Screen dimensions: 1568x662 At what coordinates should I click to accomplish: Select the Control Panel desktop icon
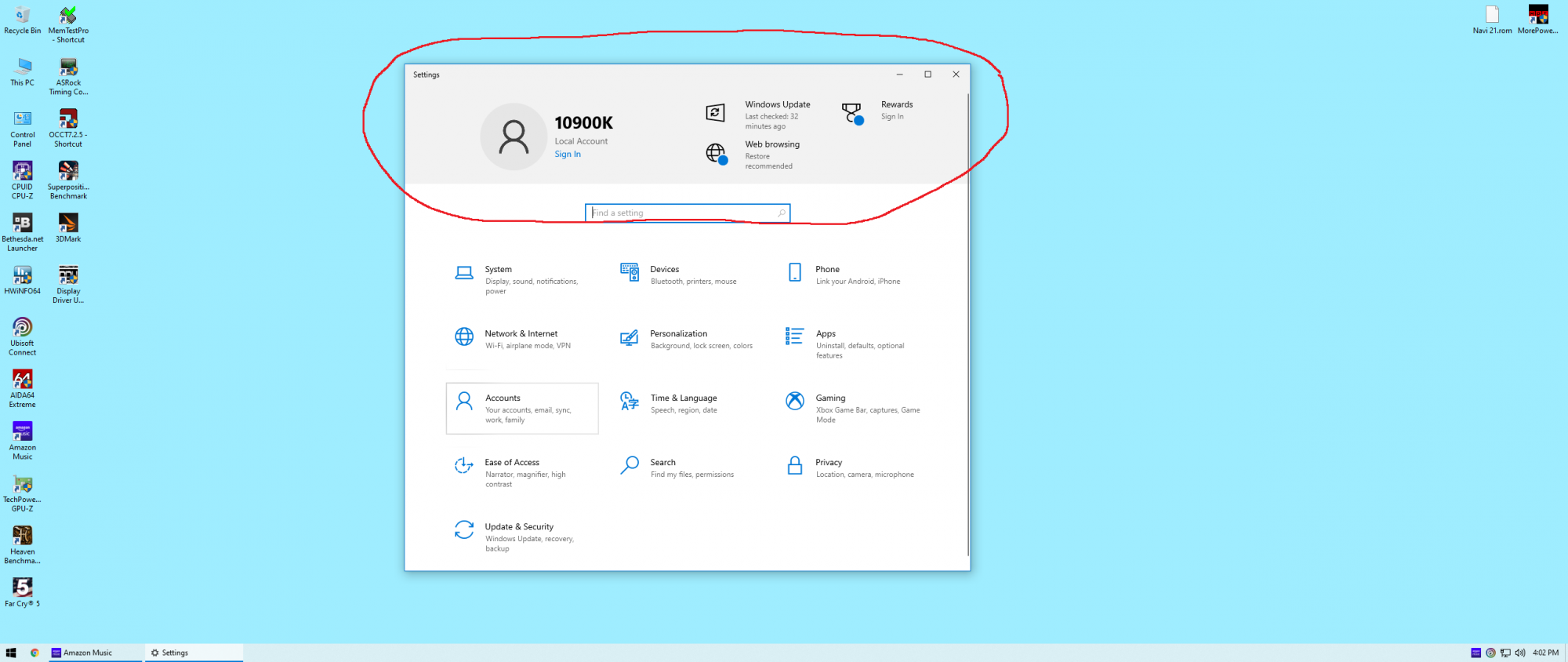22,129
